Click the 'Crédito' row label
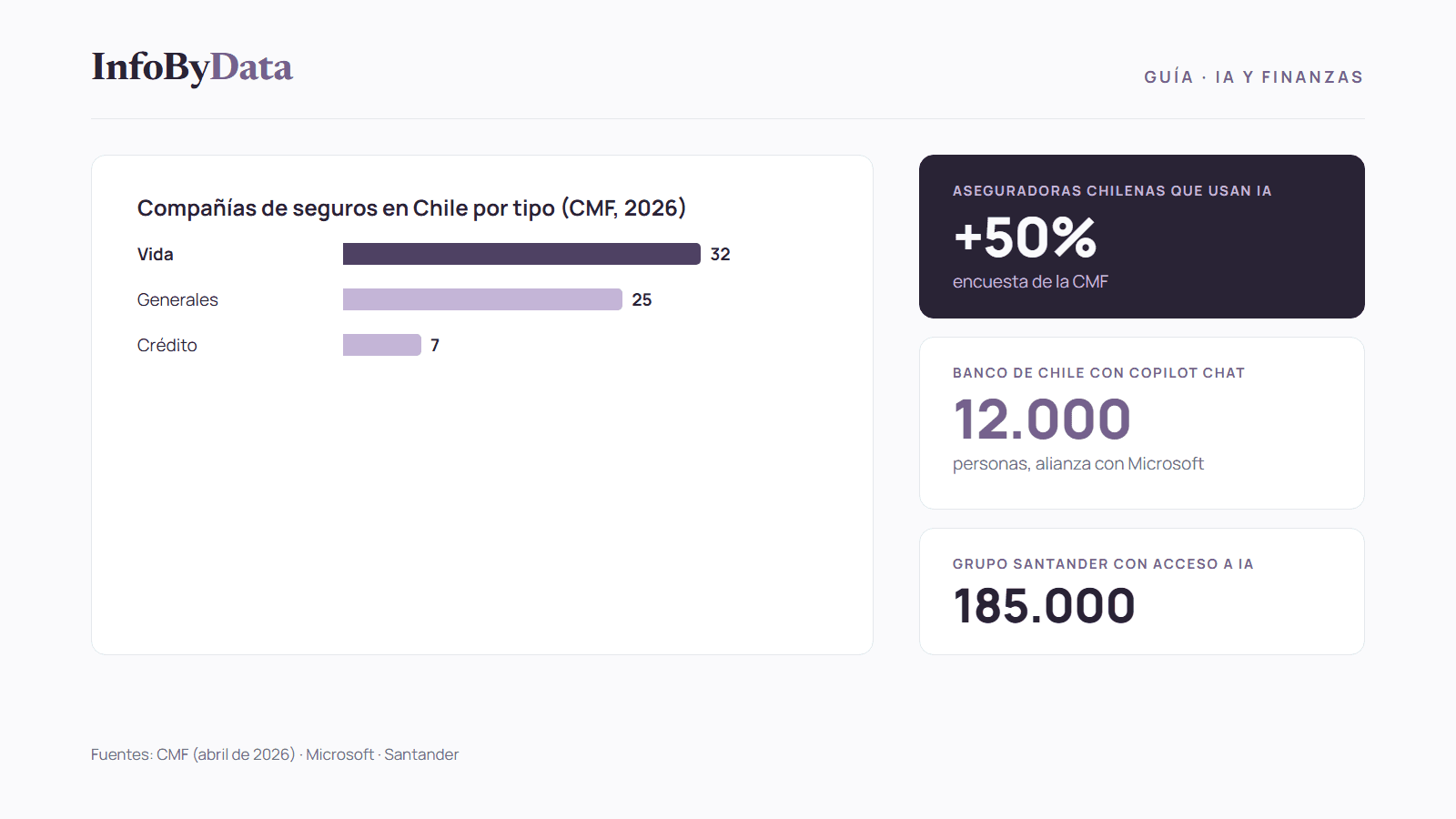This screenshot has width=1456, height=819. coord(167,345)
